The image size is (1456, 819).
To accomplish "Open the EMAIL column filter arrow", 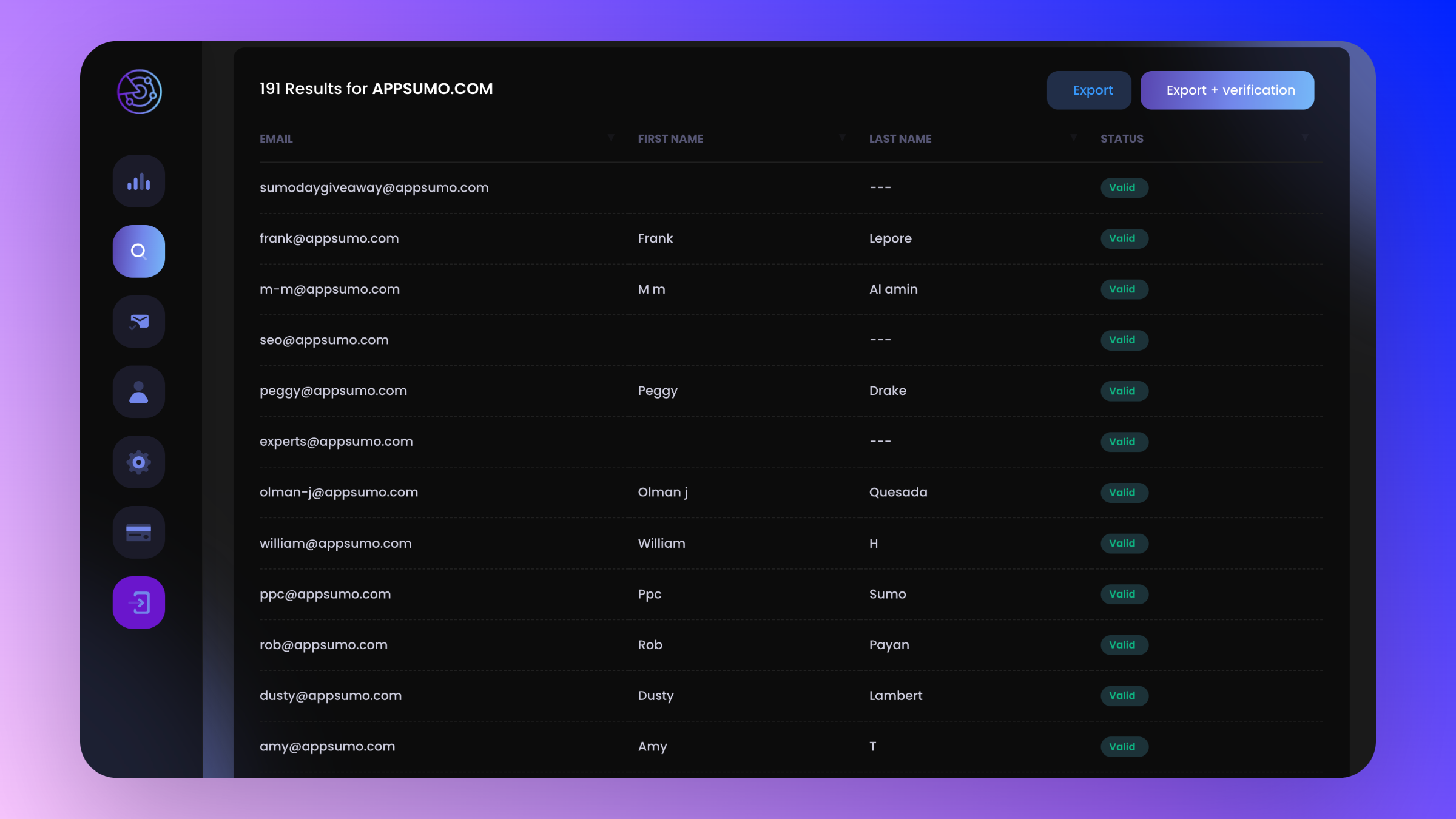I will tap(611, 138).
